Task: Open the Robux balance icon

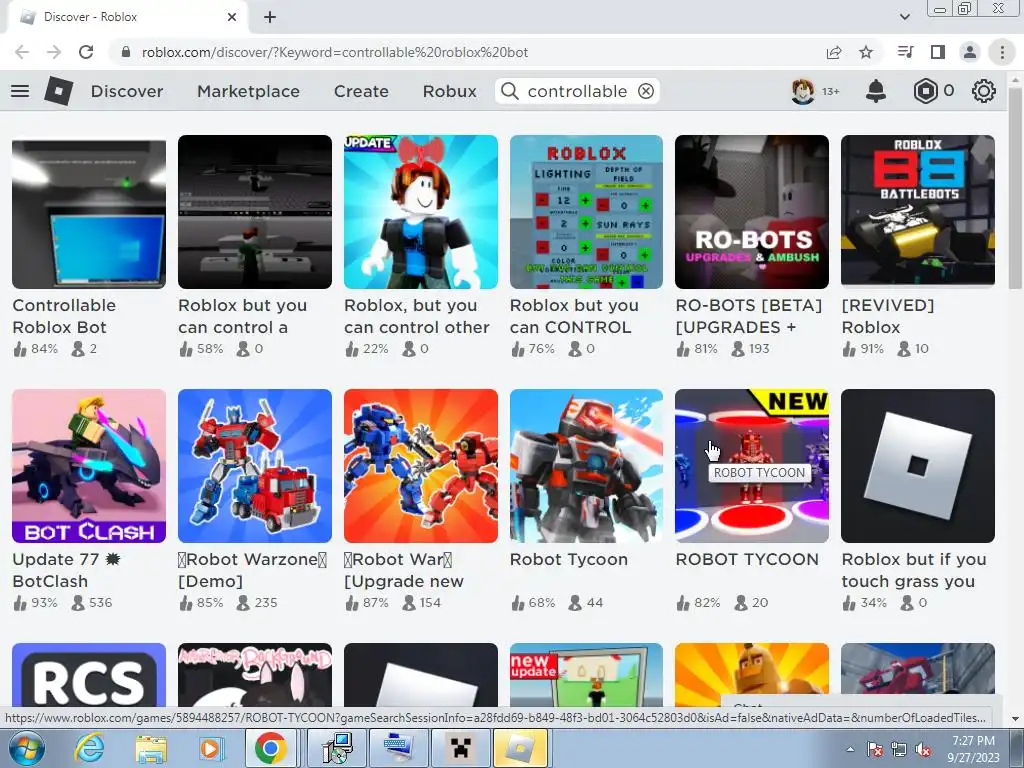Action: click(925, 91)
